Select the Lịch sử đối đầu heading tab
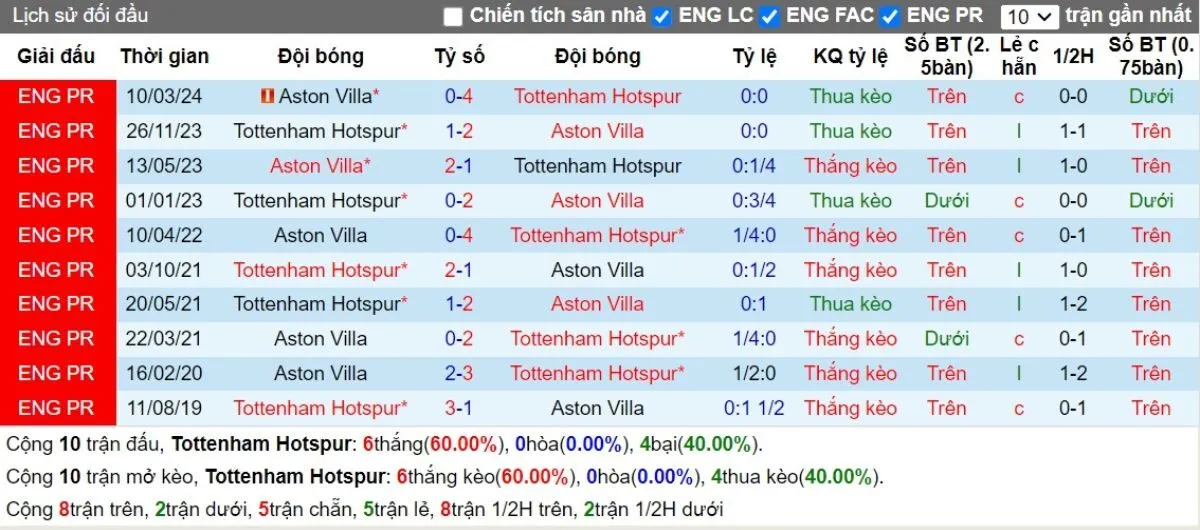The height and width of the screenshot is (530, 1200). click(80, 15)
